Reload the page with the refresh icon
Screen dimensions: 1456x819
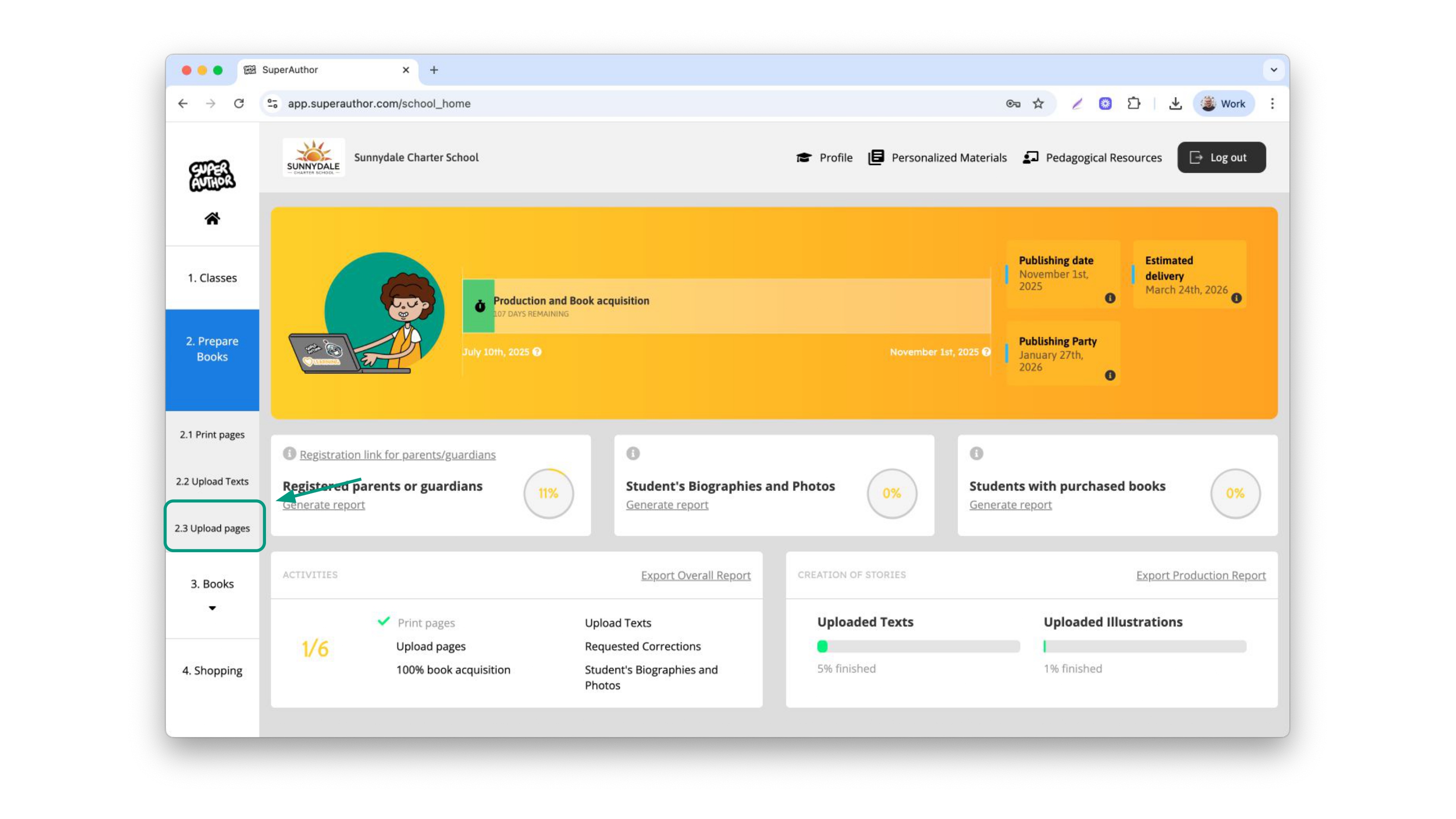click(x=239, y=103)
